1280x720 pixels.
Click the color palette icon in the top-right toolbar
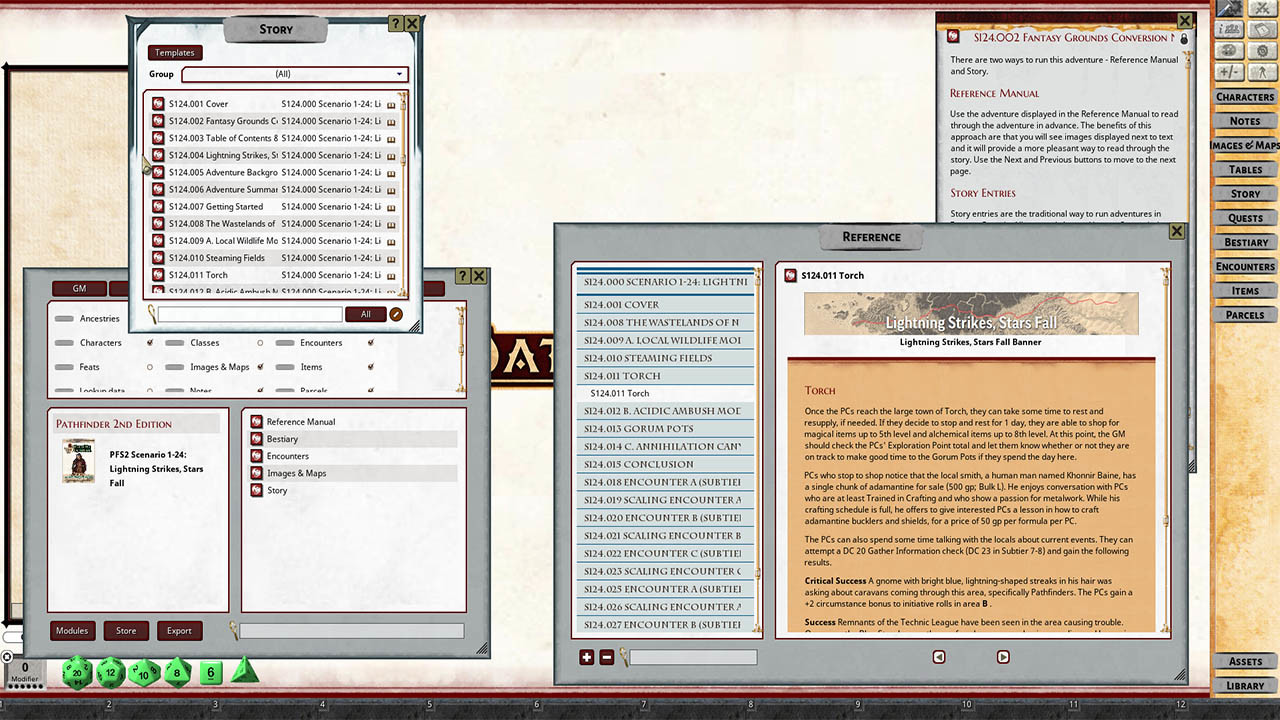(1228, 50)
